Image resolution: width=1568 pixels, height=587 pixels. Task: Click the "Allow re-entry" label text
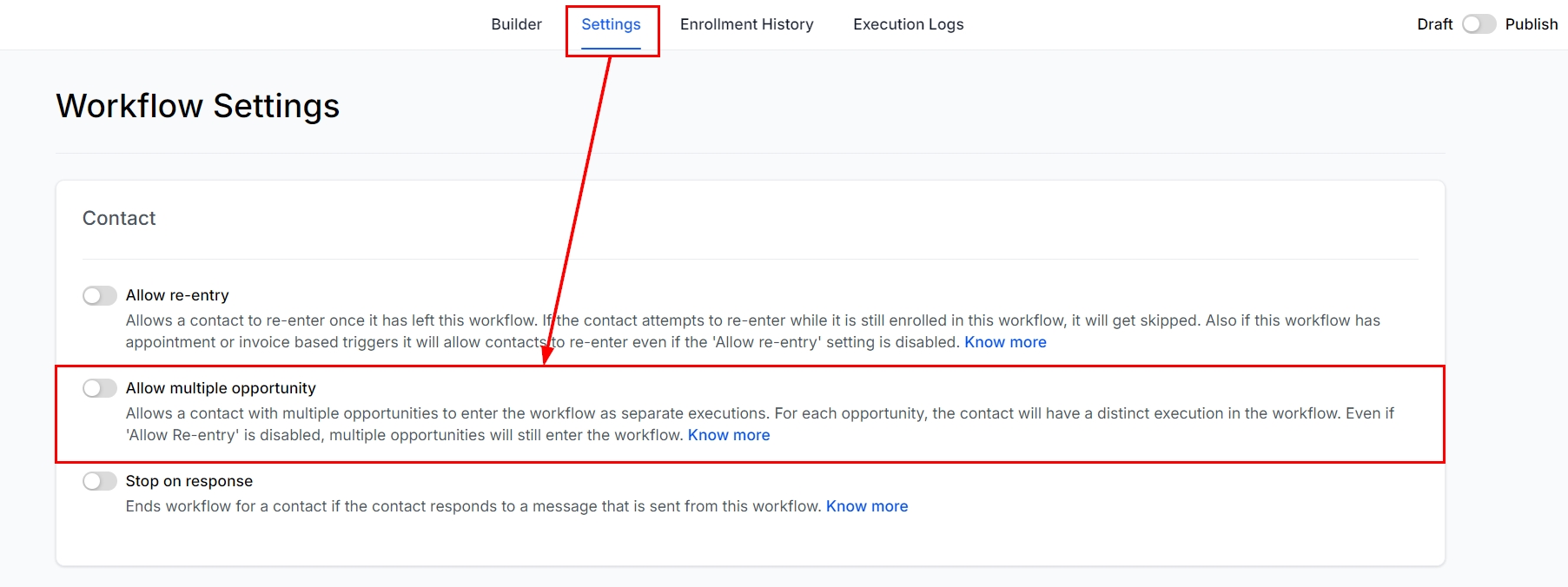[177, 295]
